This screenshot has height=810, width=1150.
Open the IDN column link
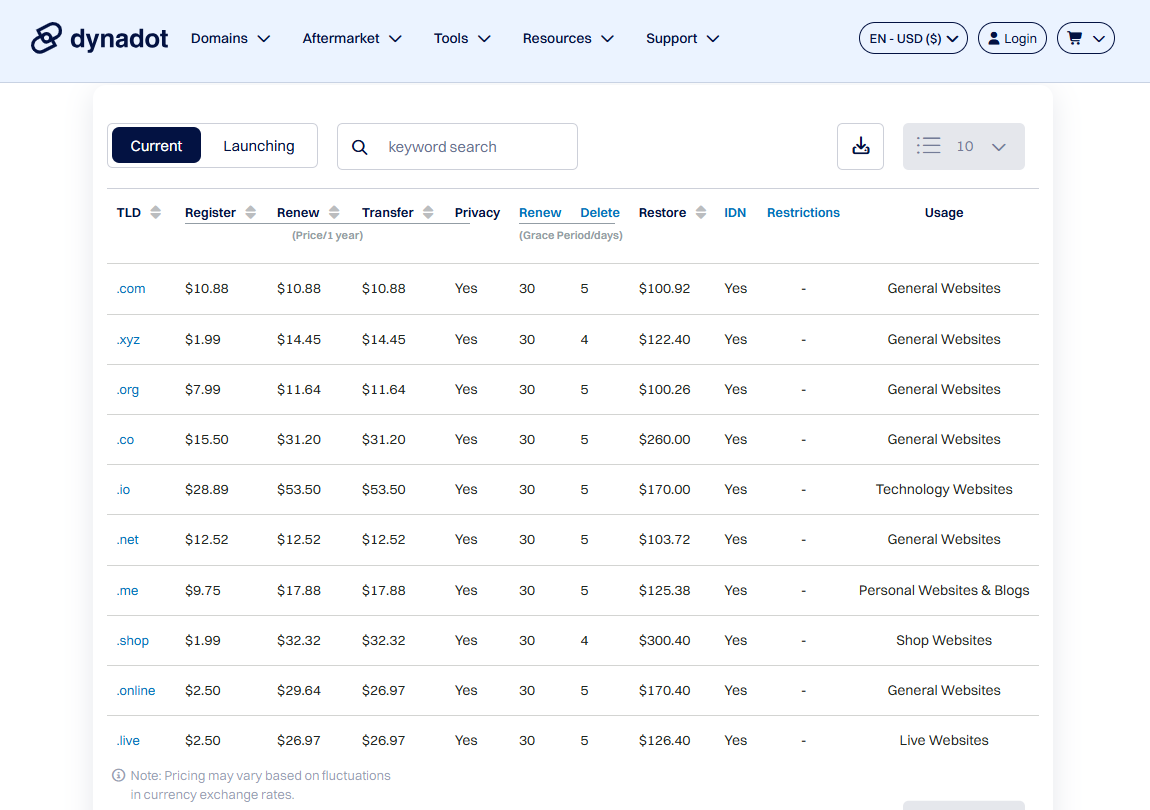[x=735, y=212]
